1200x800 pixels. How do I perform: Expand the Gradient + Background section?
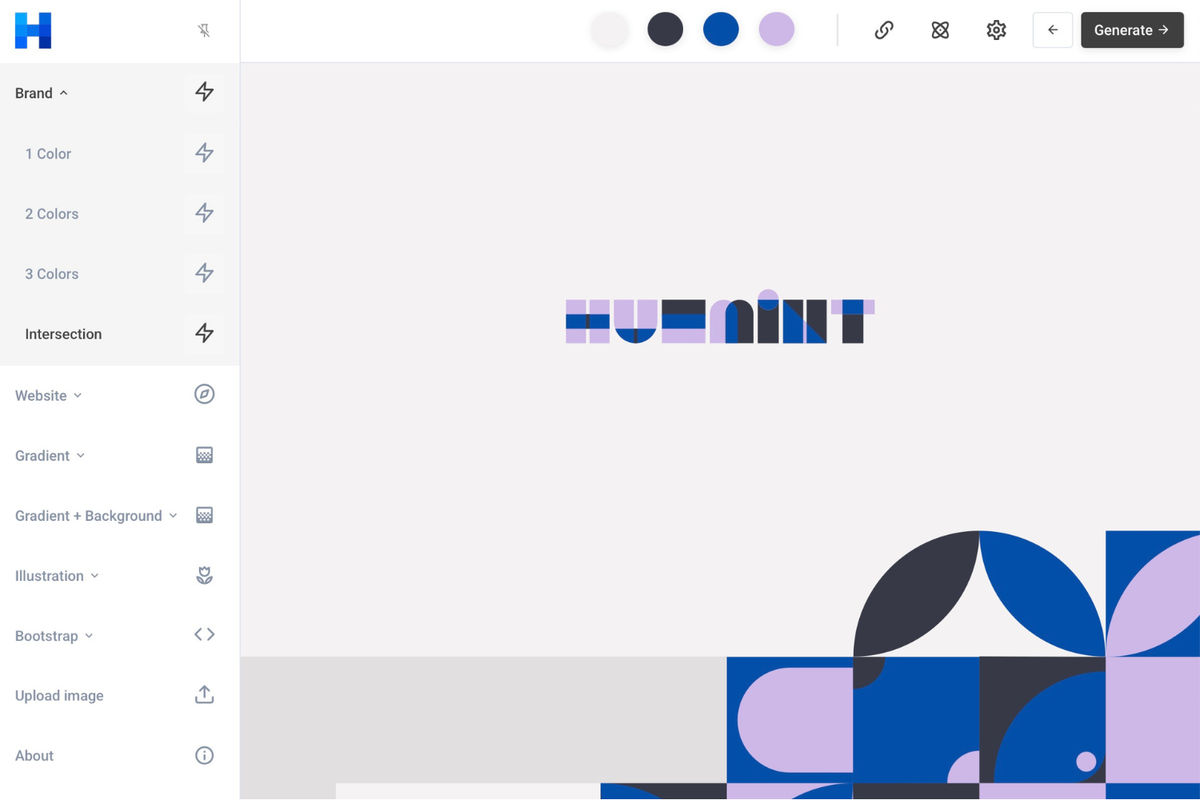[96, 516]
